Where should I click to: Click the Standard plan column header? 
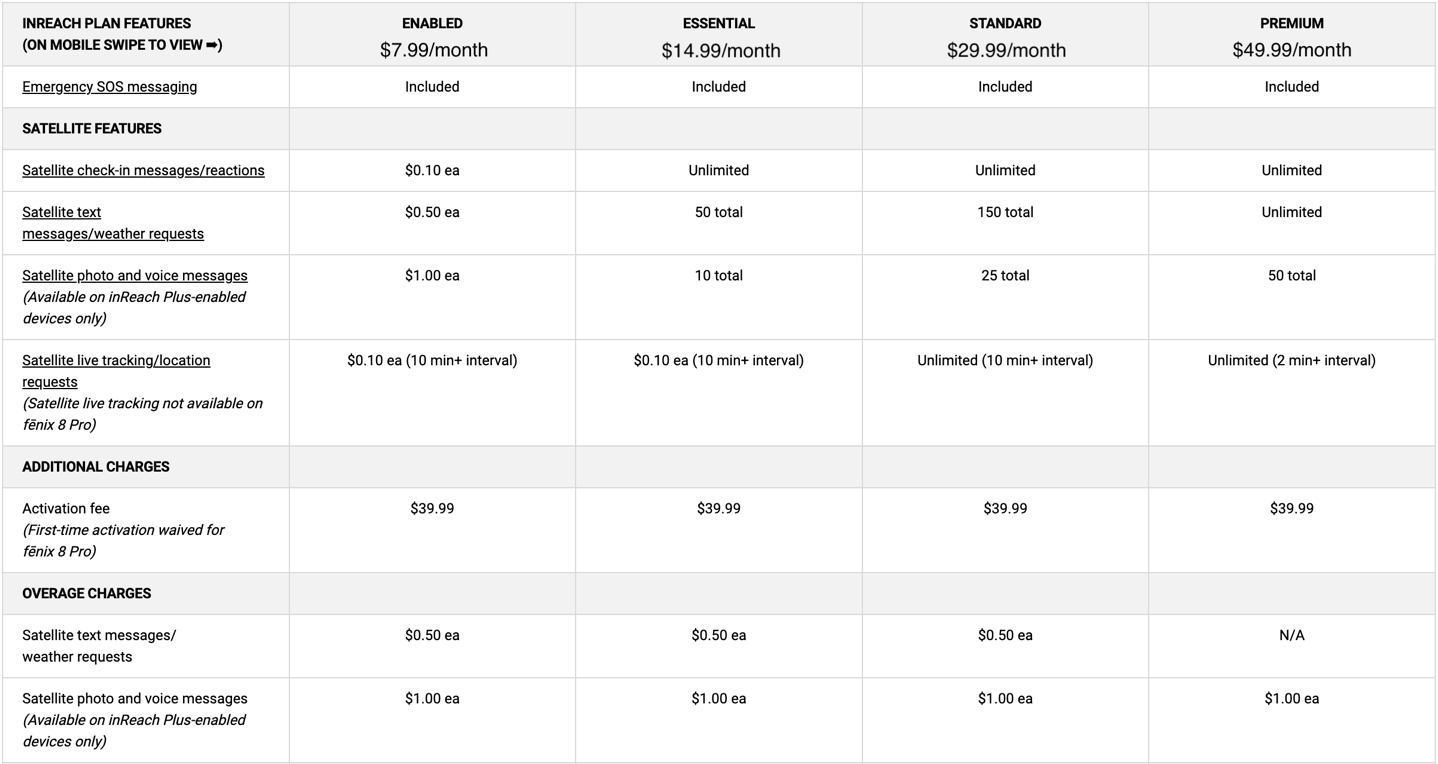pos(1005,23)
